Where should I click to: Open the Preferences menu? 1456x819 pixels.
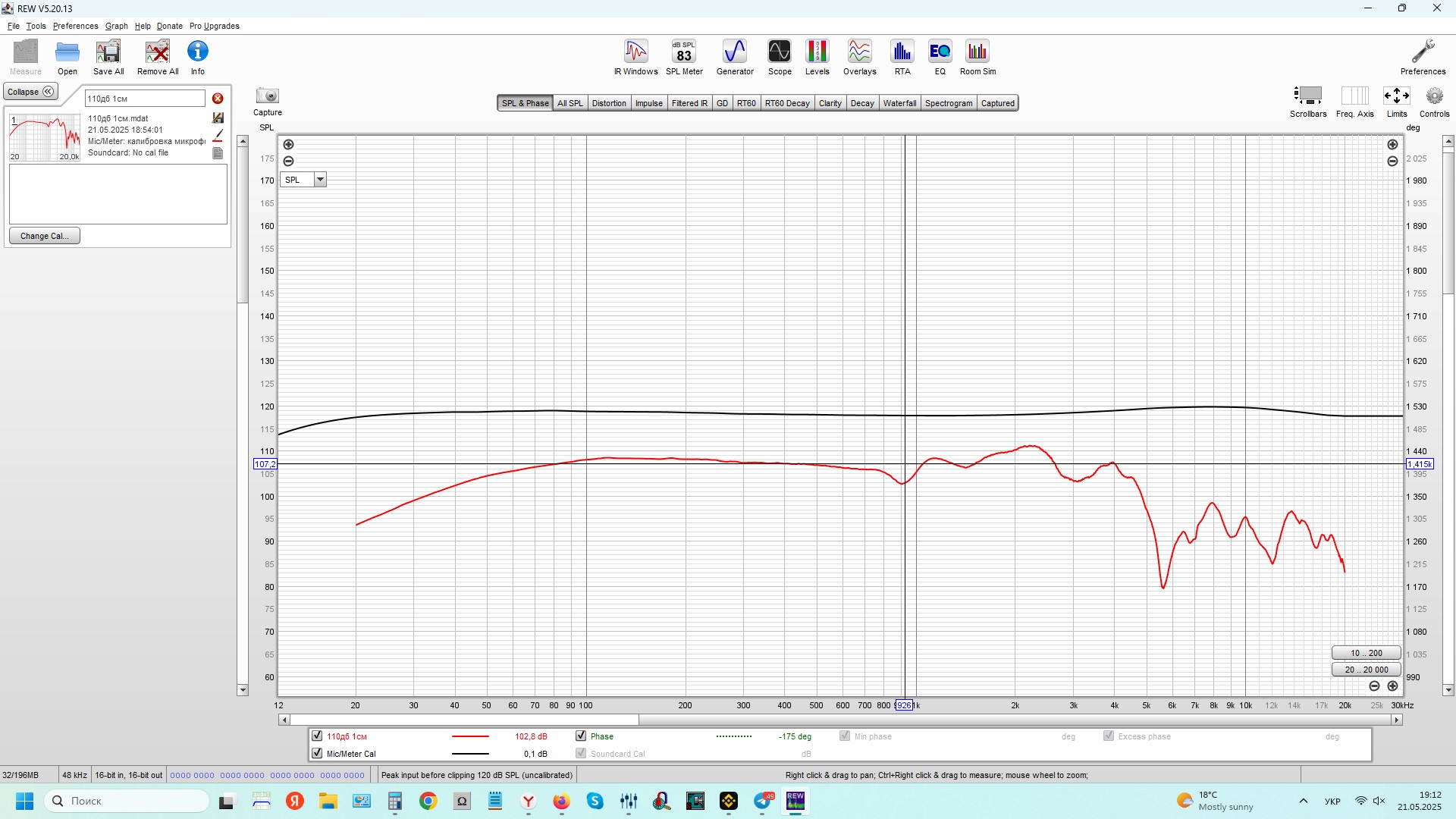[75, 26]
